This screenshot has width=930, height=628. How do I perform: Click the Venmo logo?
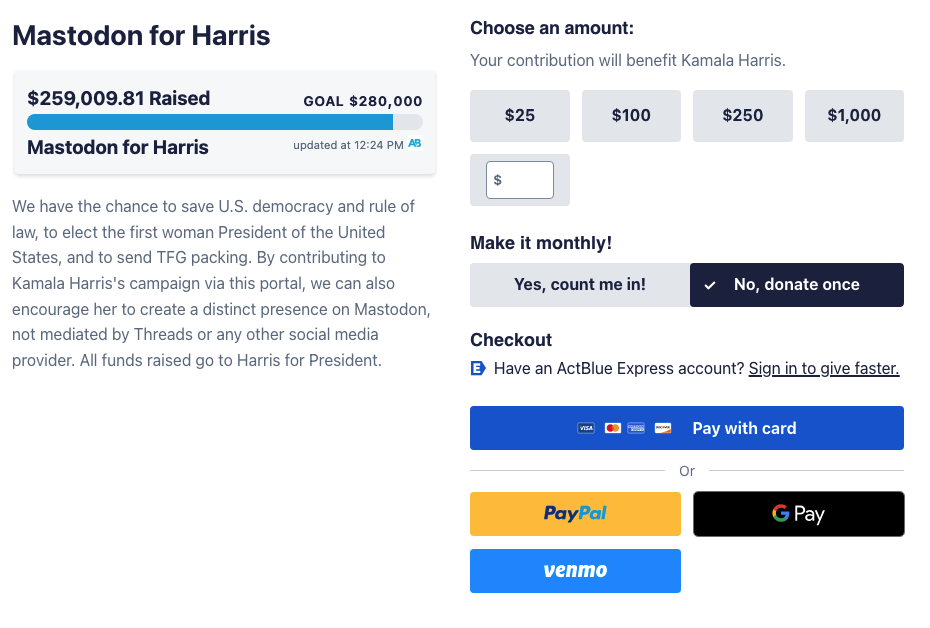click(575, 570)
